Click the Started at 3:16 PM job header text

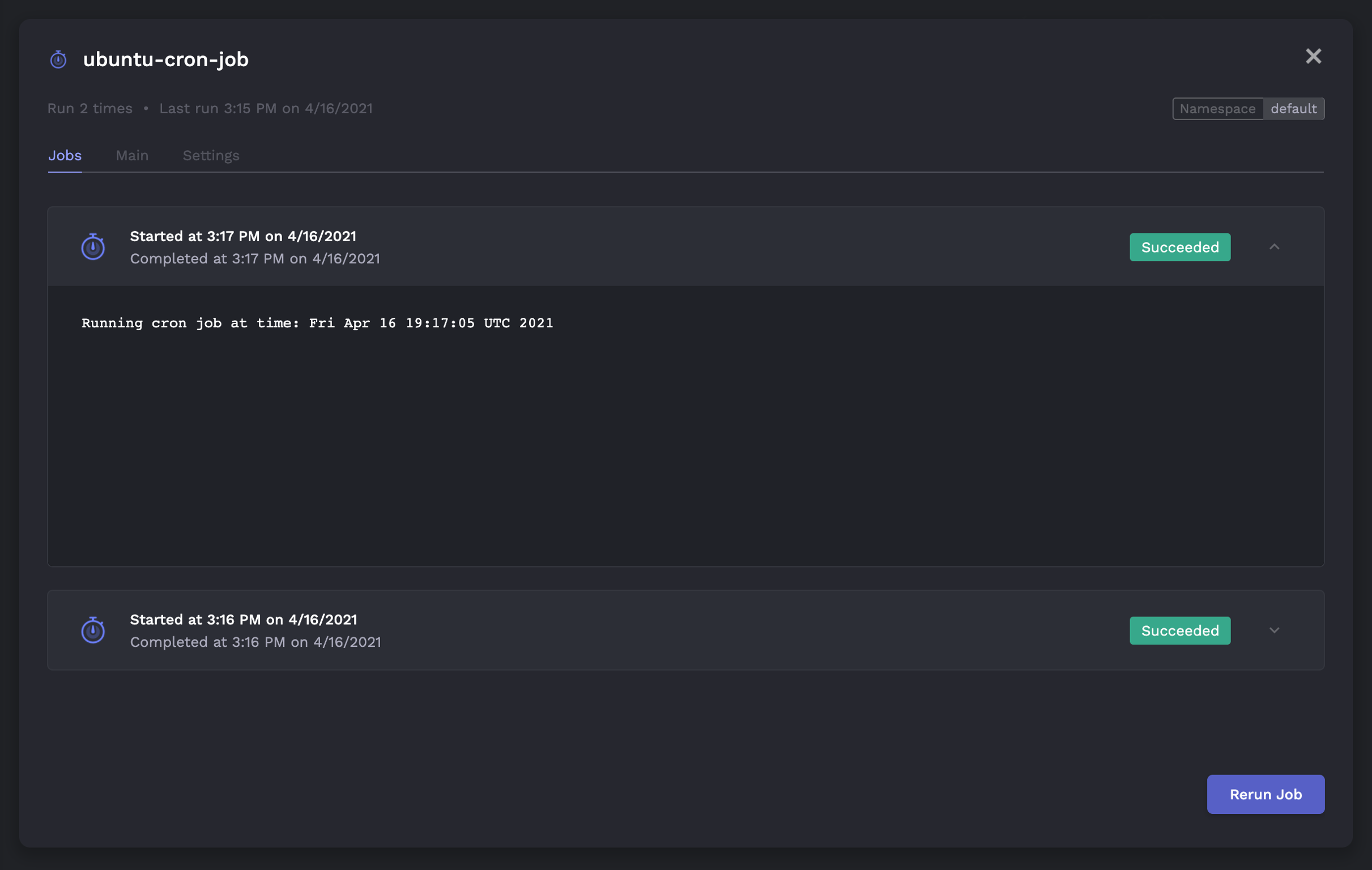(244, 619)
